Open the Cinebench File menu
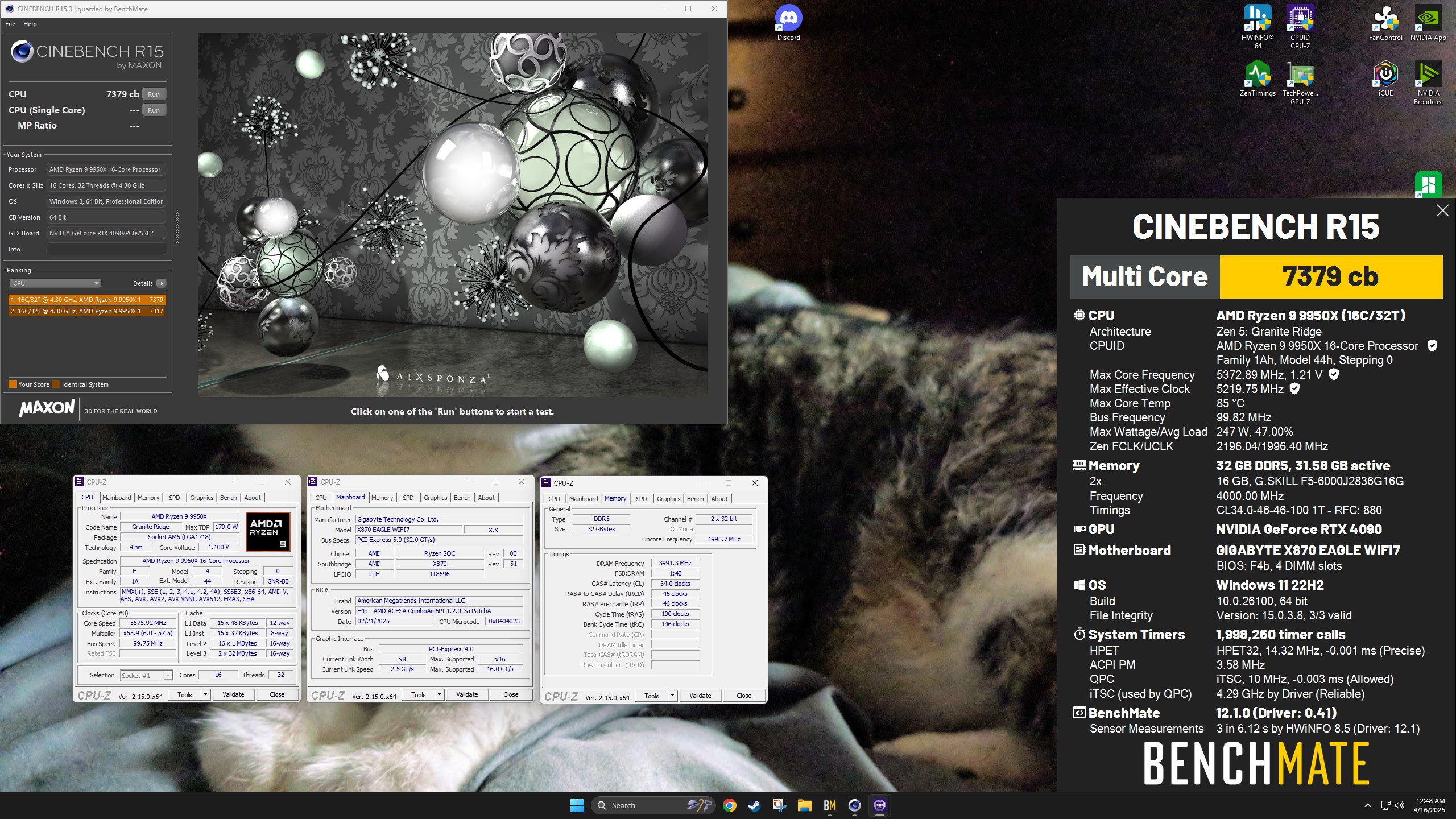This screenshot has width=1456, height=819. [x=10, y=24]
